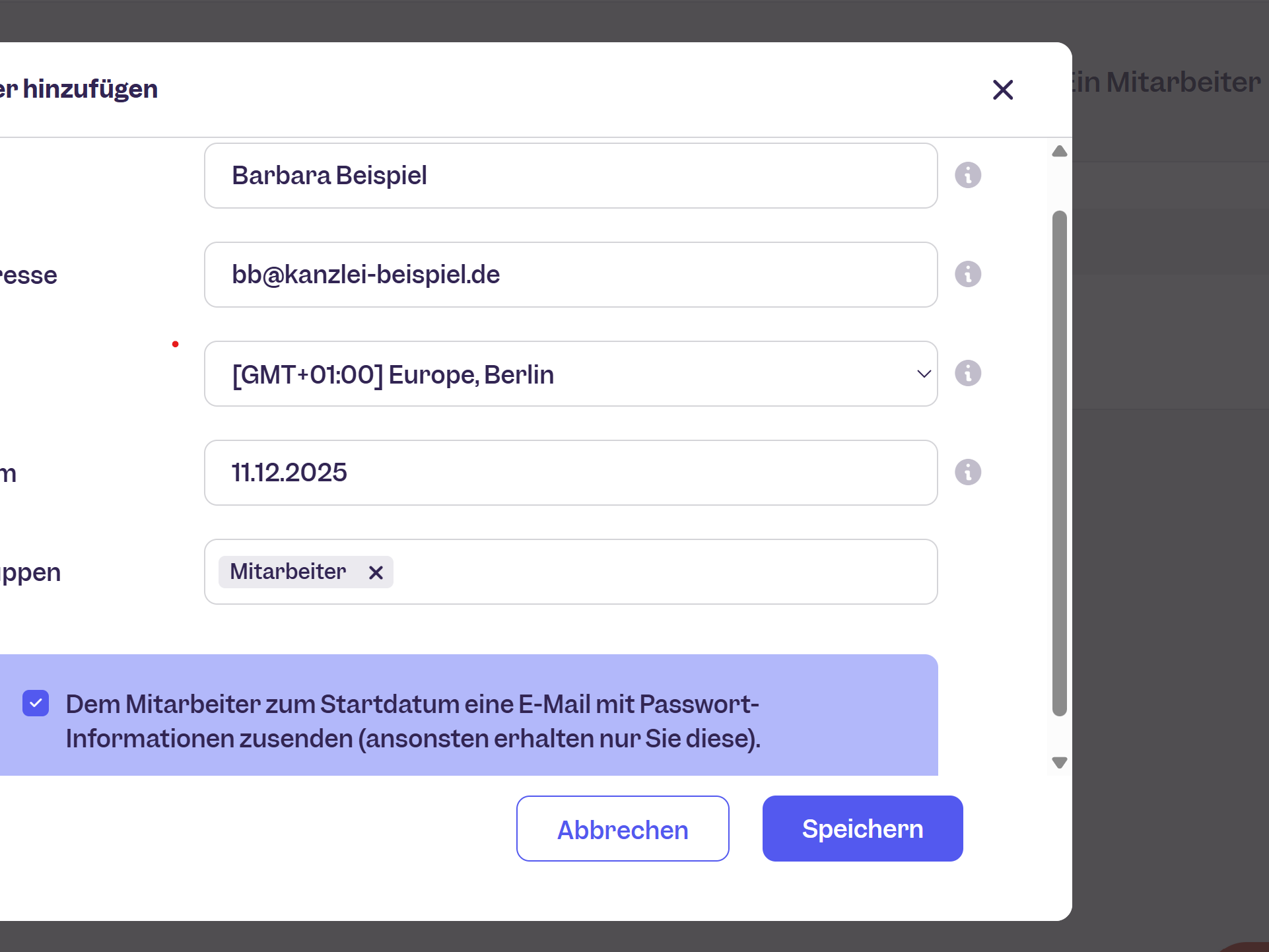
Task: Click info icon next to start date 11.12.2025
Action: pos(968,472)
